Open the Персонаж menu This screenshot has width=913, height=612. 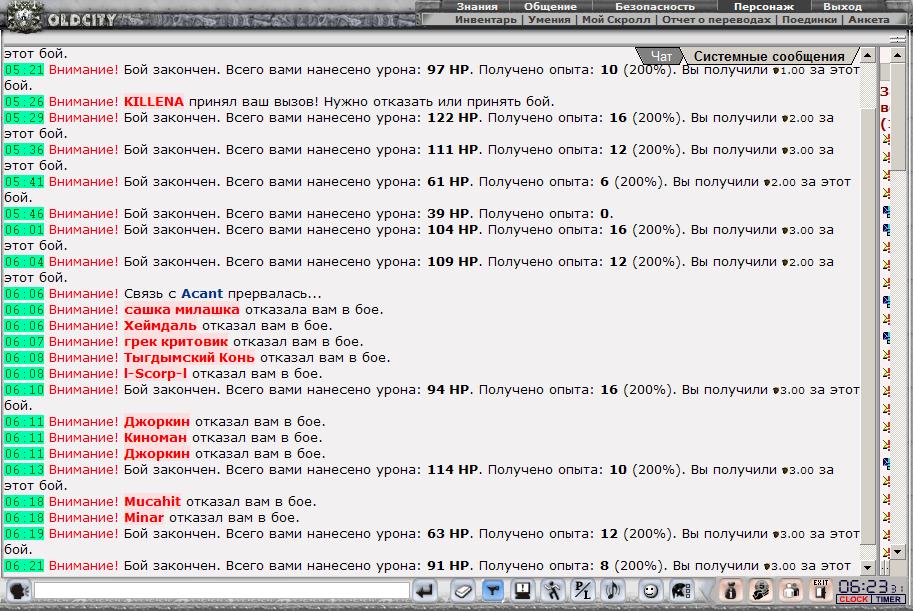point(763,6)
